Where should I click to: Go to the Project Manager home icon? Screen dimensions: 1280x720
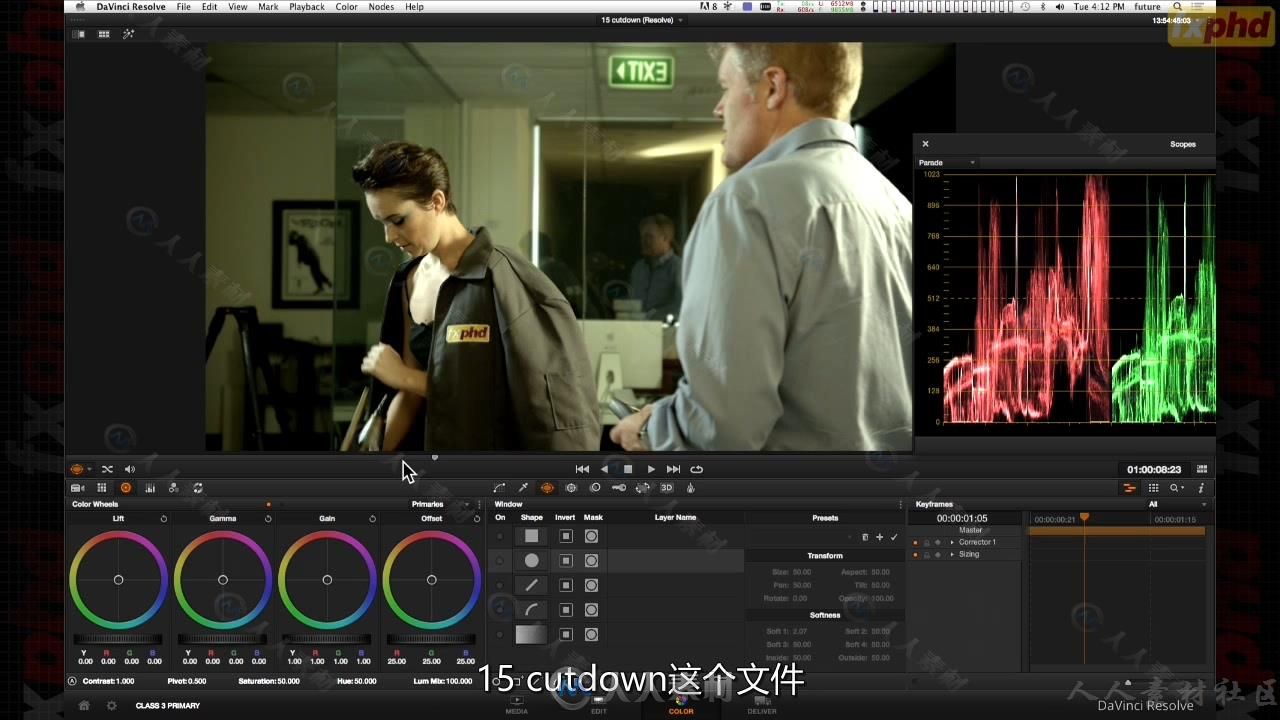tap(84, 705)
